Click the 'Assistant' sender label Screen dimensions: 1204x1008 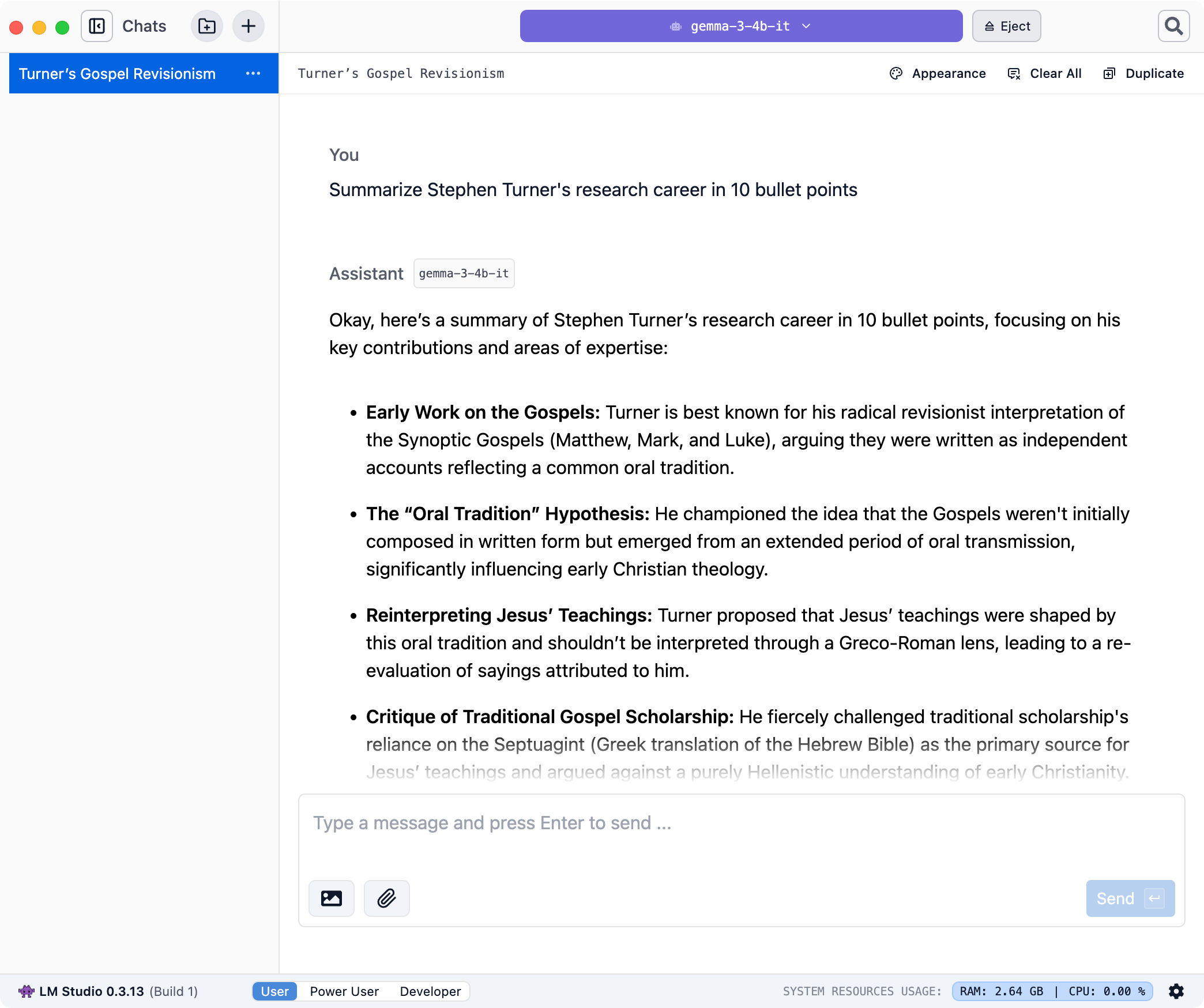click(x=366, y=273)
